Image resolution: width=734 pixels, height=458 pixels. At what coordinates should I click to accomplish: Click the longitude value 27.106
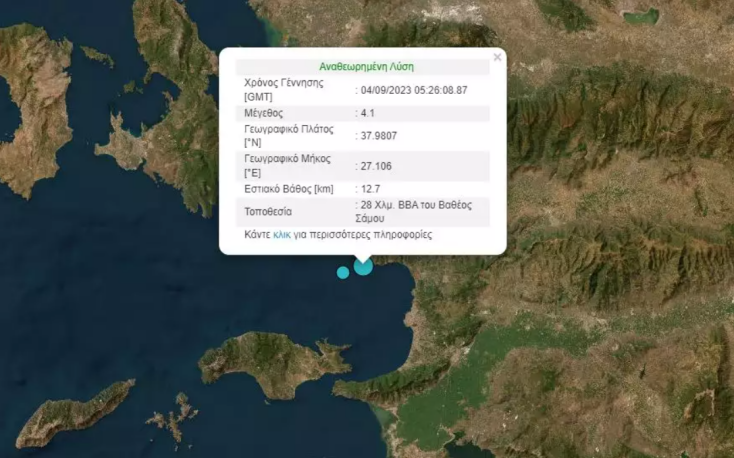click(x=376, y=166)
